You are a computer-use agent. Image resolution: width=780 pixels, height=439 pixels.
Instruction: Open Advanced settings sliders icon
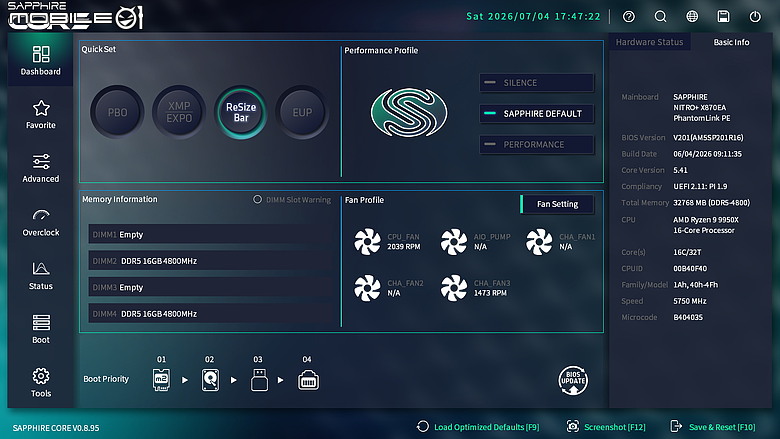[x=41, y=162]
